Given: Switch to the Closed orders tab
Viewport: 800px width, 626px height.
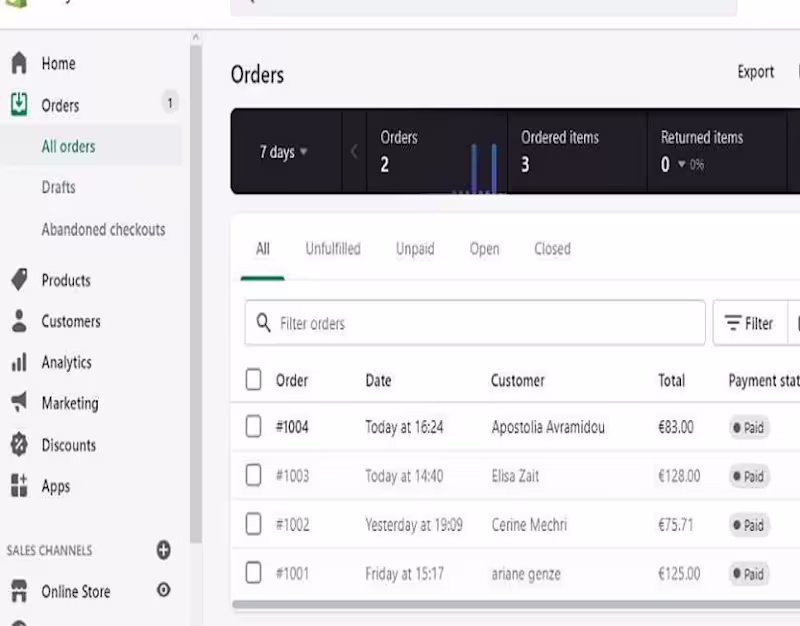Looking at the screenshot, I should pyautogui.click(x=551, y=249).
